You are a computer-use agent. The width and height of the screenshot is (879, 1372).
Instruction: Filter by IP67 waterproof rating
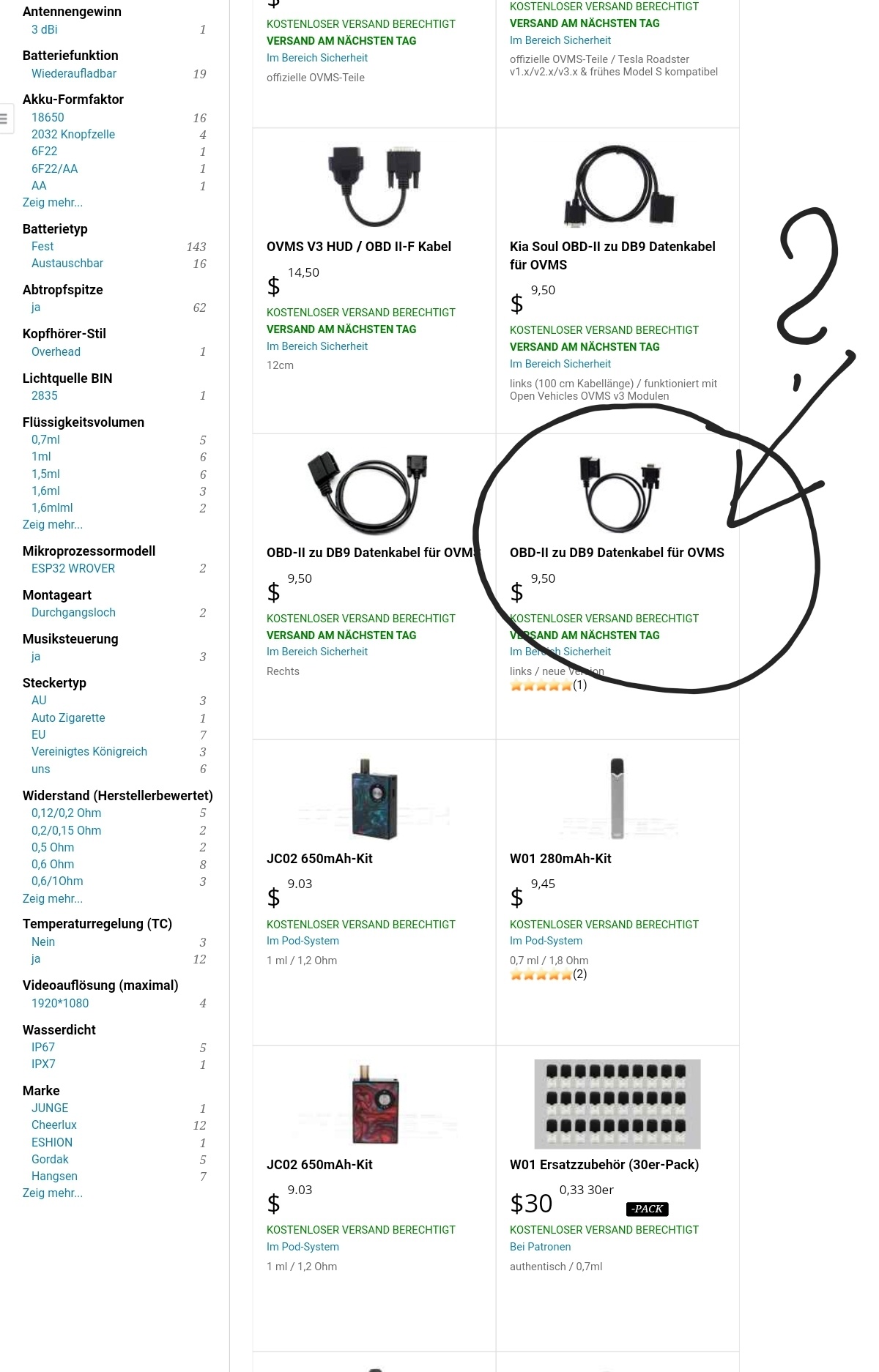pos(43,1047)
